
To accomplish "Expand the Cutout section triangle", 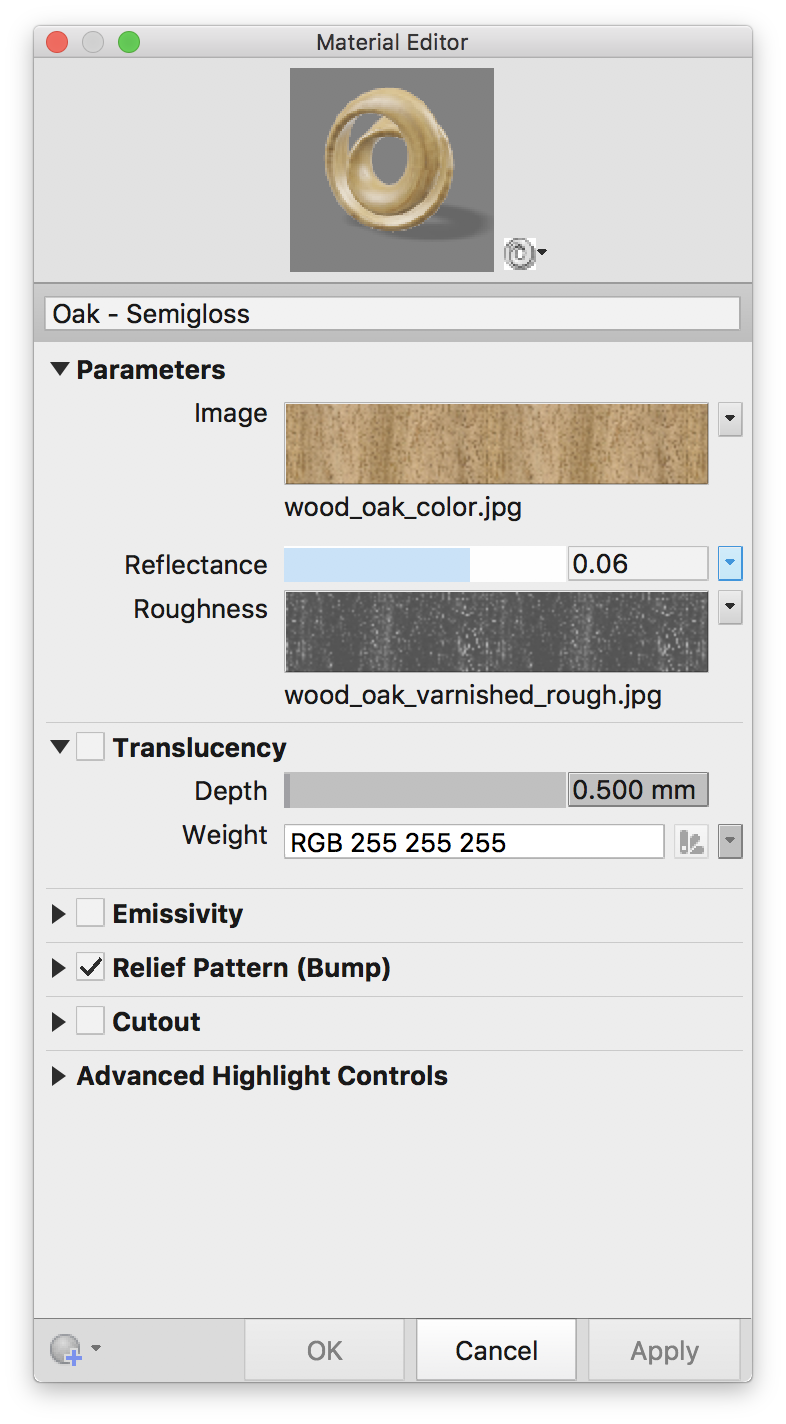I will tap(57, 1021).
